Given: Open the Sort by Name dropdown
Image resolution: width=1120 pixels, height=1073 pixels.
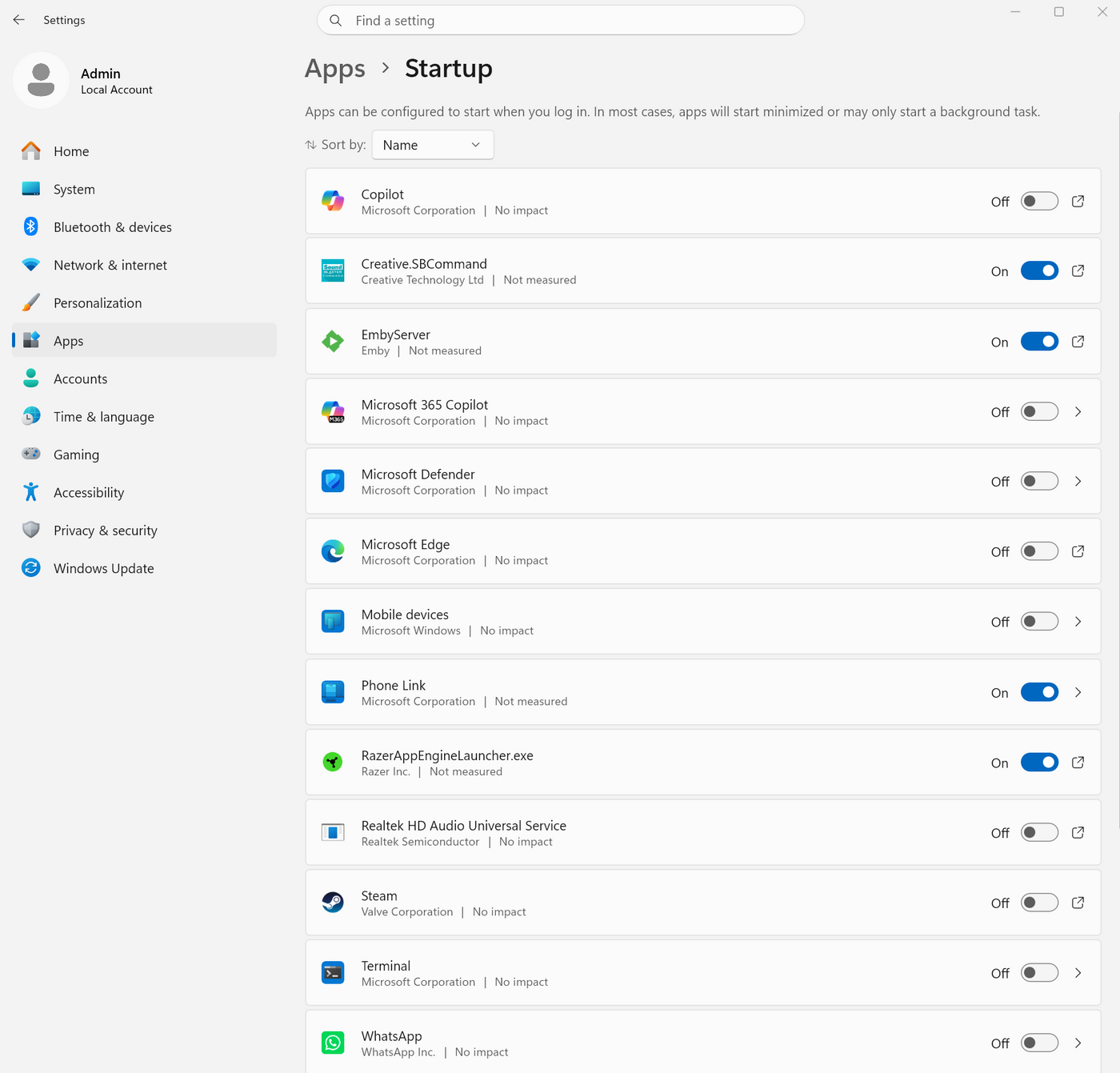Looking at the screenshot, I should click(433, 145).
